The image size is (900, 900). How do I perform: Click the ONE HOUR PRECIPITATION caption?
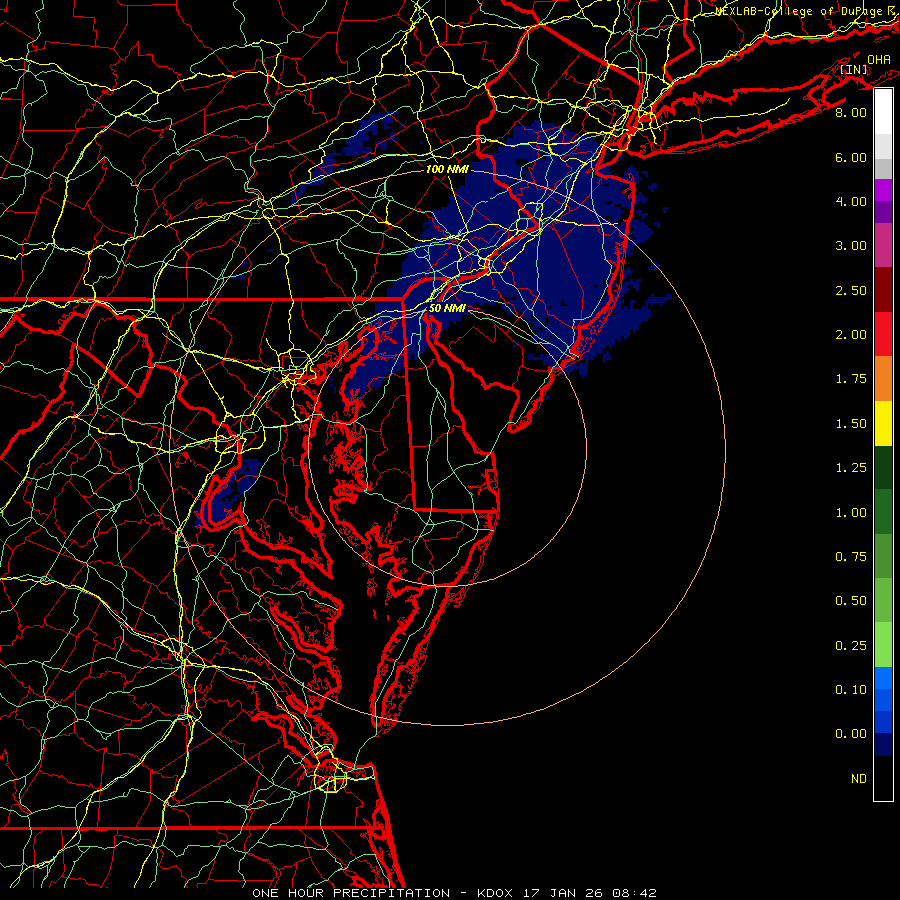[x=351, y=893]
